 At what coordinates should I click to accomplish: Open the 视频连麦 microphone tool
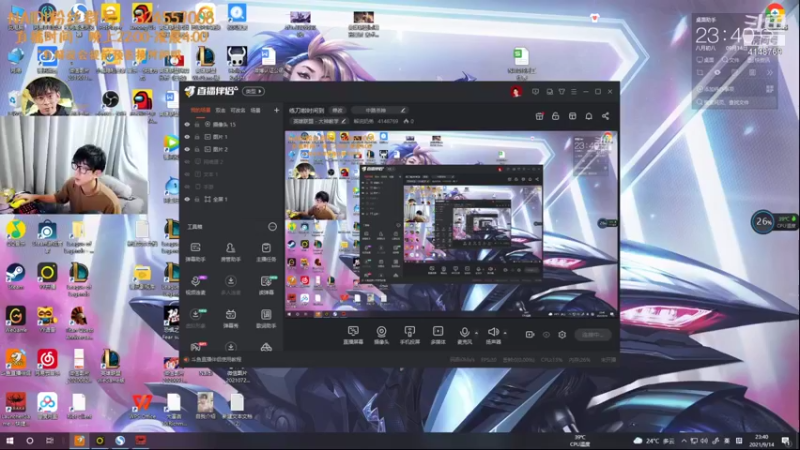195,285
